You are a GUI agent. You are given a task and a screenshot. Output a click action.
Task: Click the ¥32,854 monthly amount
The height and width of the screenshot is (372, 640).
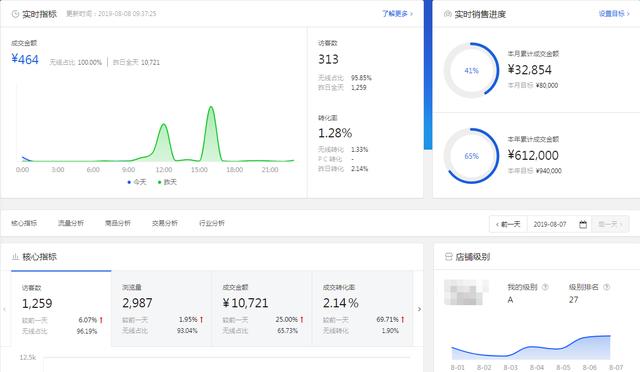coord(530,70)
